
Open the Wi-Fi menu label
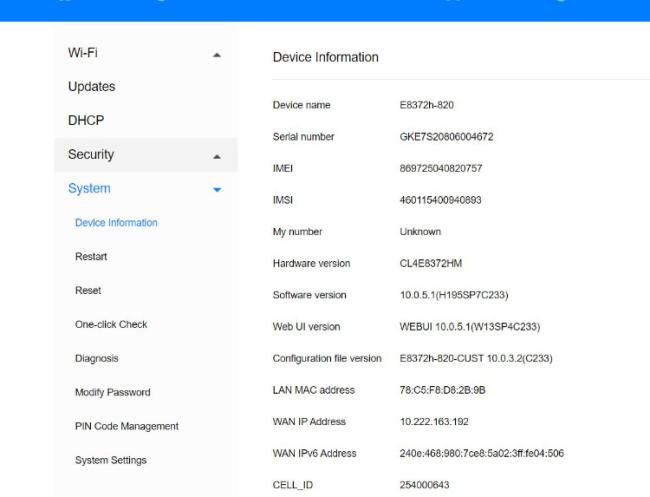(x=82, y=52)
